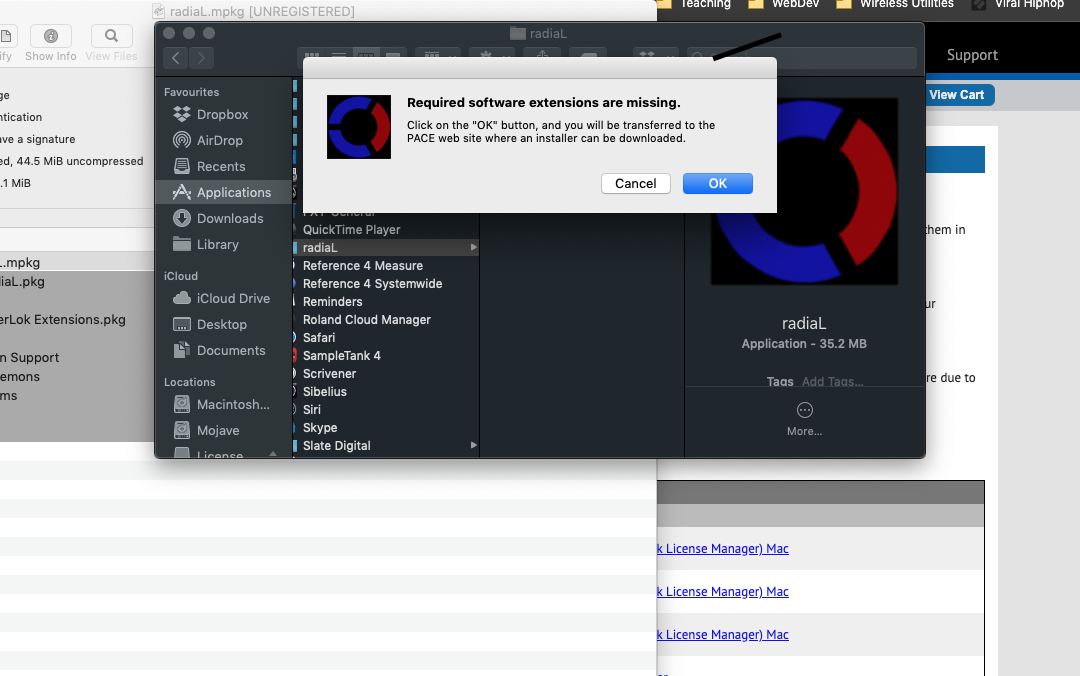Expand the Slate Digital folder arrow
This screenshot has height=676, width=1080.
point(473,445)
